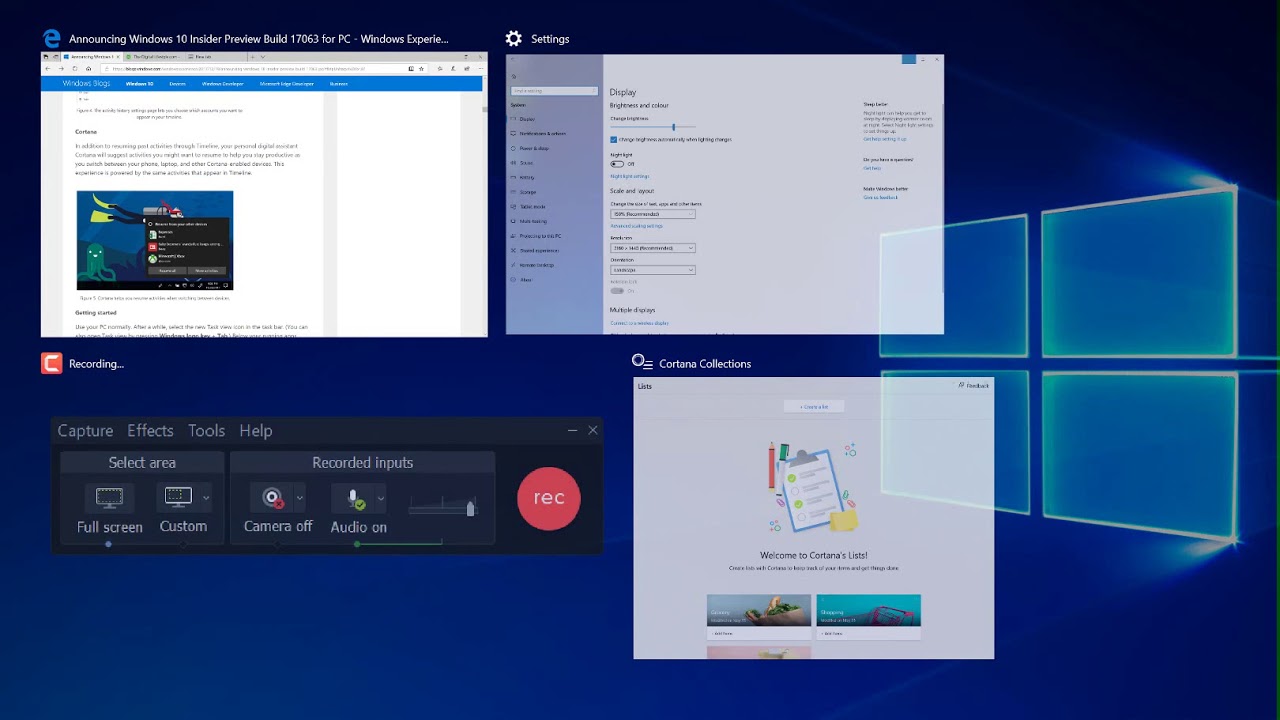
Task: Open a new tab with Edge plus button
Action: click(x=252, y=57)
